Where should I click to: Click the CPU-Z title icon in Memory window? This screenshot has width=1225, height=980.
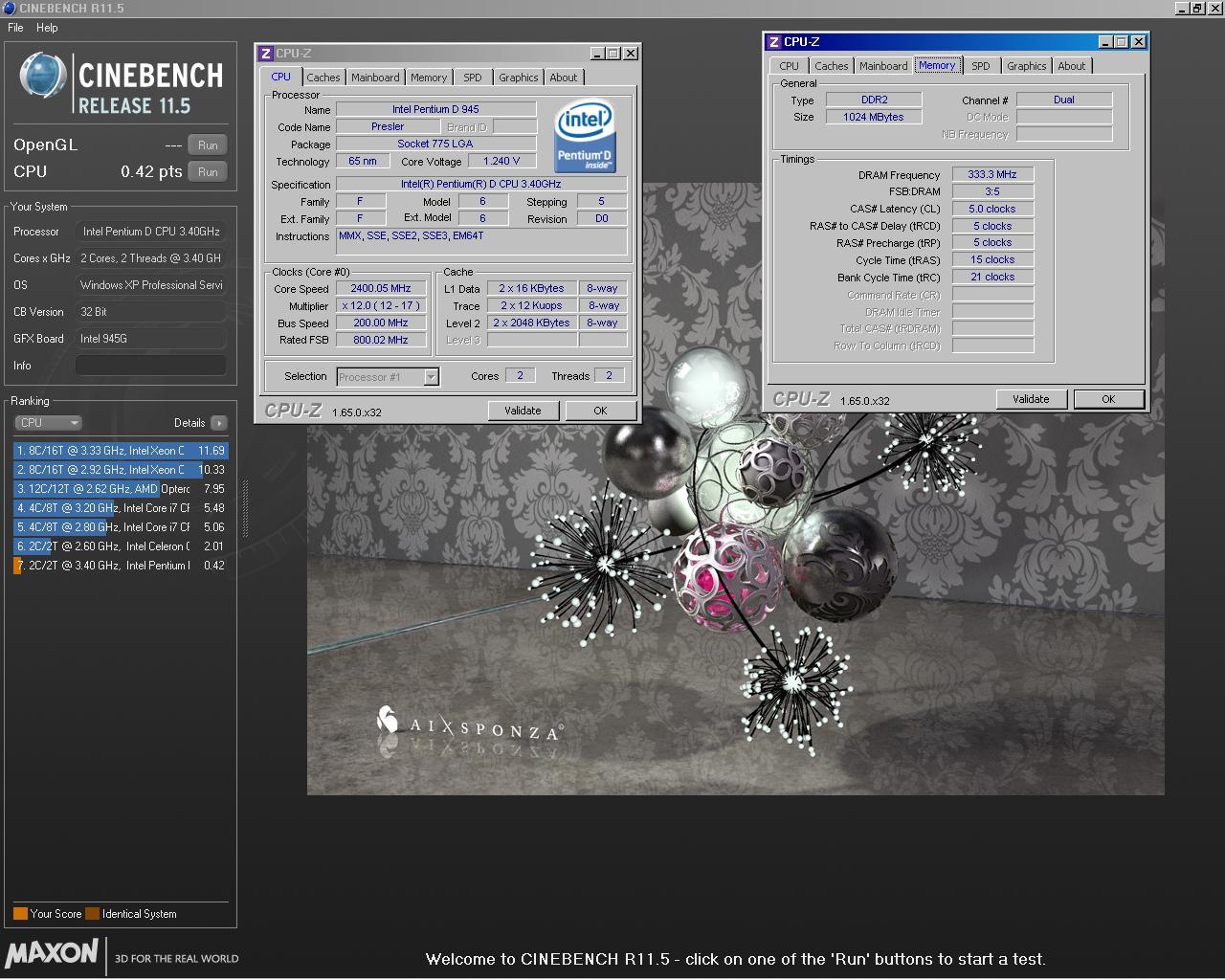click(x=774, y=42)
